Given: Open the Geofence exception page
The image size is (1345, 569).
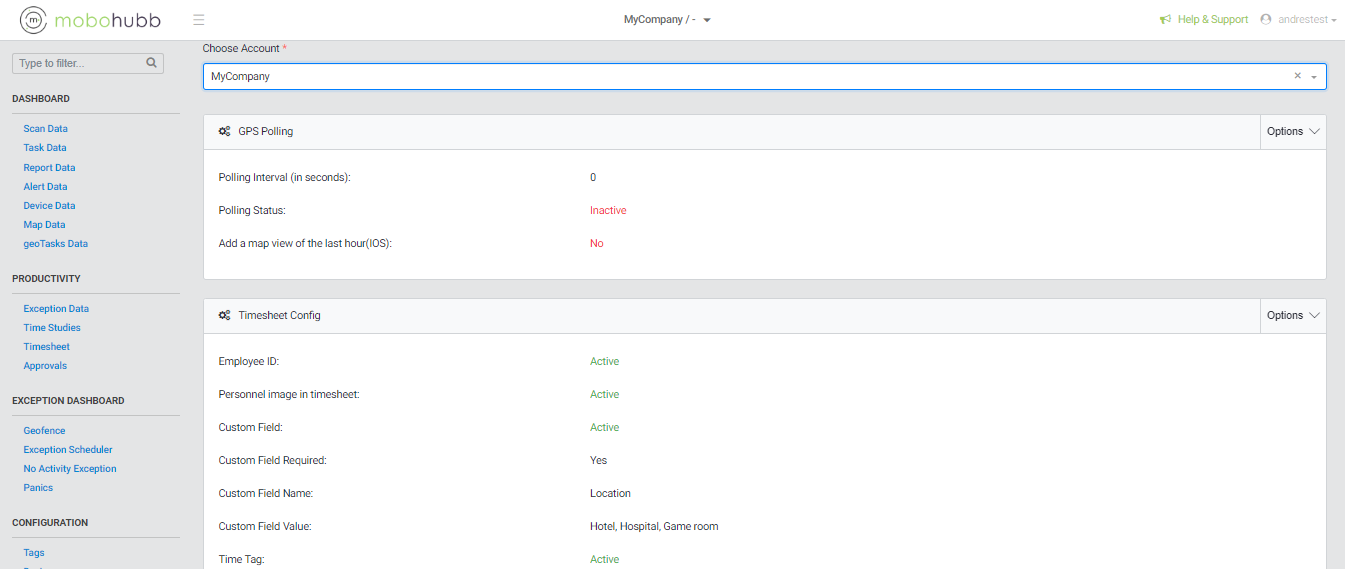Looking at the screenshot, I should [x=45, y=431].
